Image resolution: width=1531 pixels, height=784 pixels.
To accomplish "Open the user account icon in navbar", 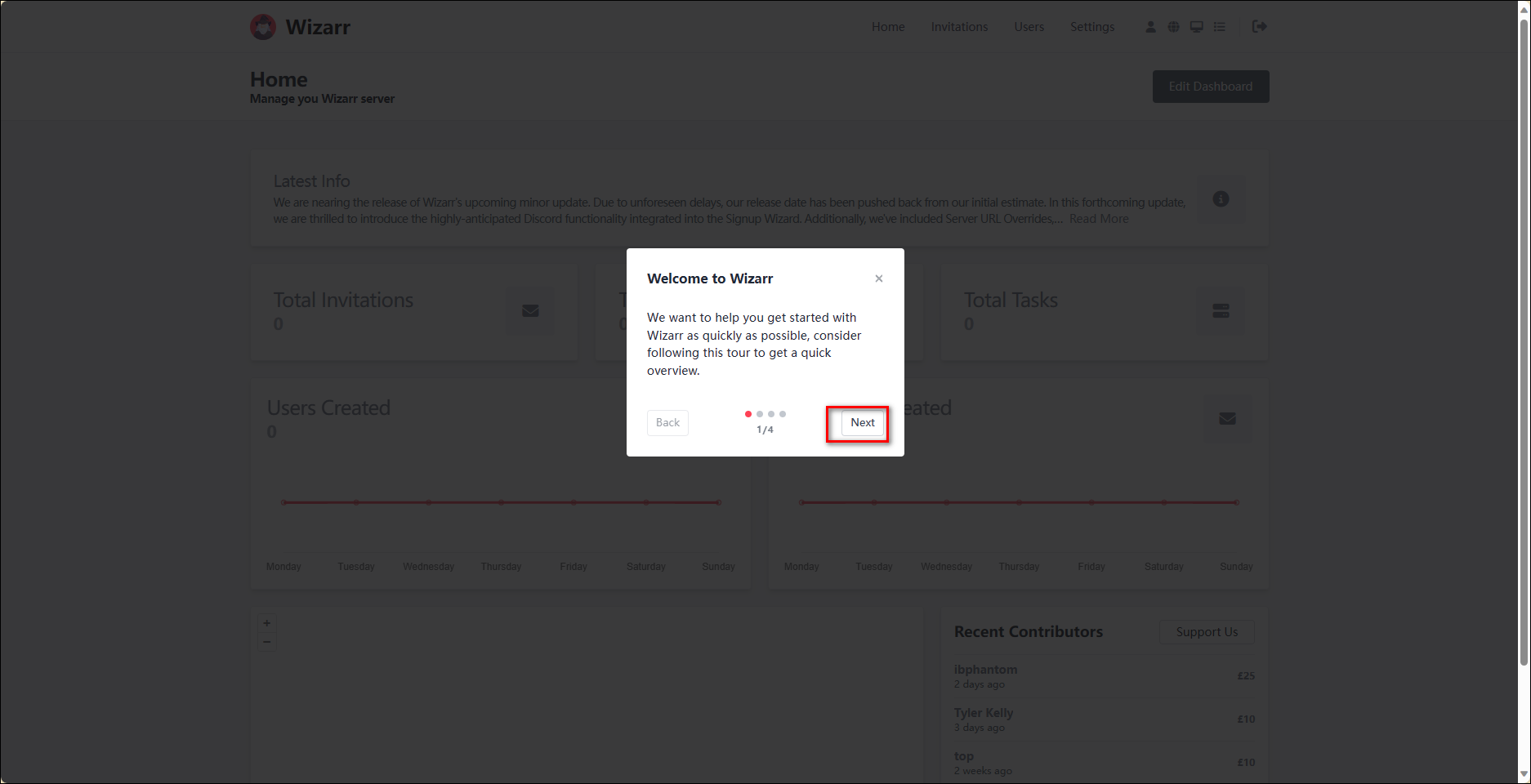I will tap(1150, 27).
